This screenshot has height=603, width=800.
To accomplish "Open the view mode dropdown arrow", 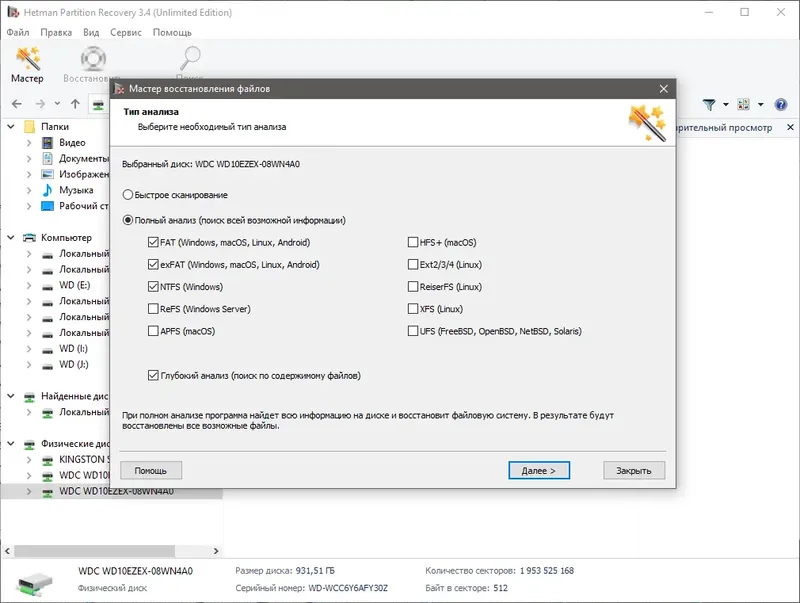I will pos(761,105).
